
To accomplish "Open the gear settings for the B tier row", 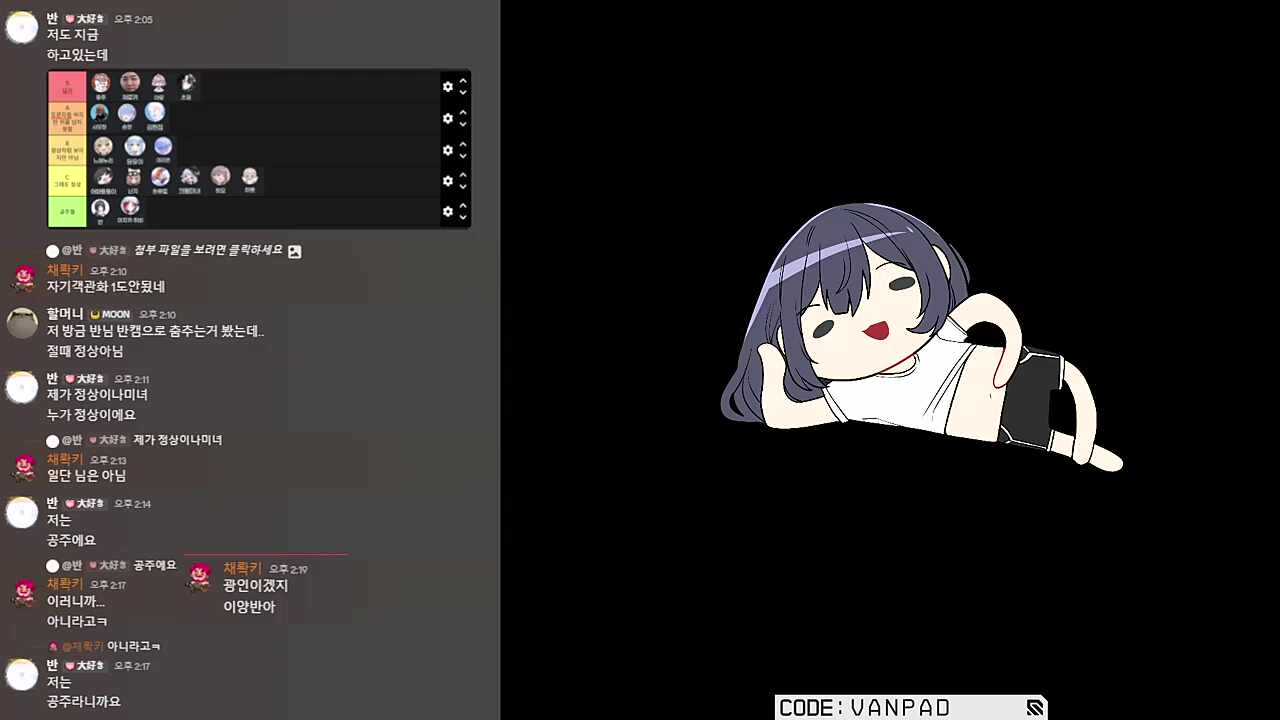I will [447, 150].
